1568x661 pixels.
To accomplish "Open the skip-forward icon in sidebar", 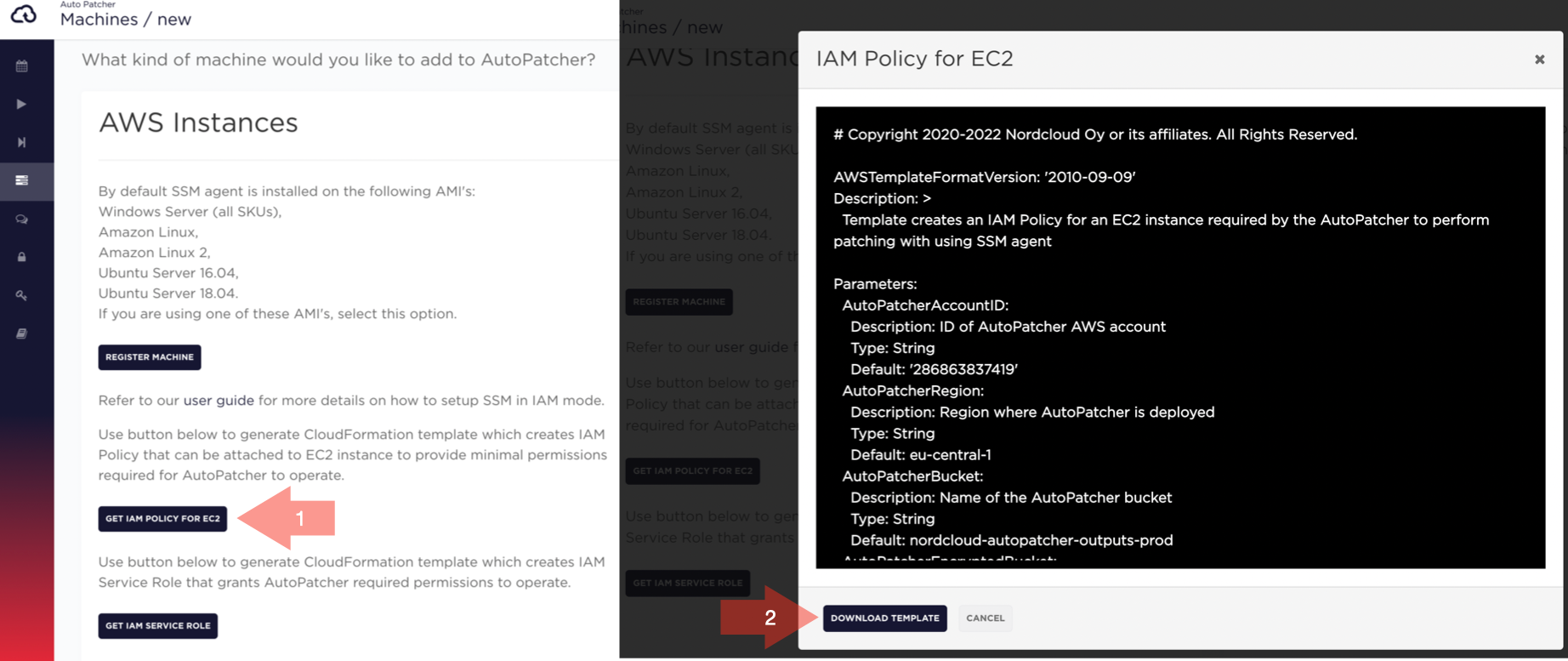I will [22, 142].
